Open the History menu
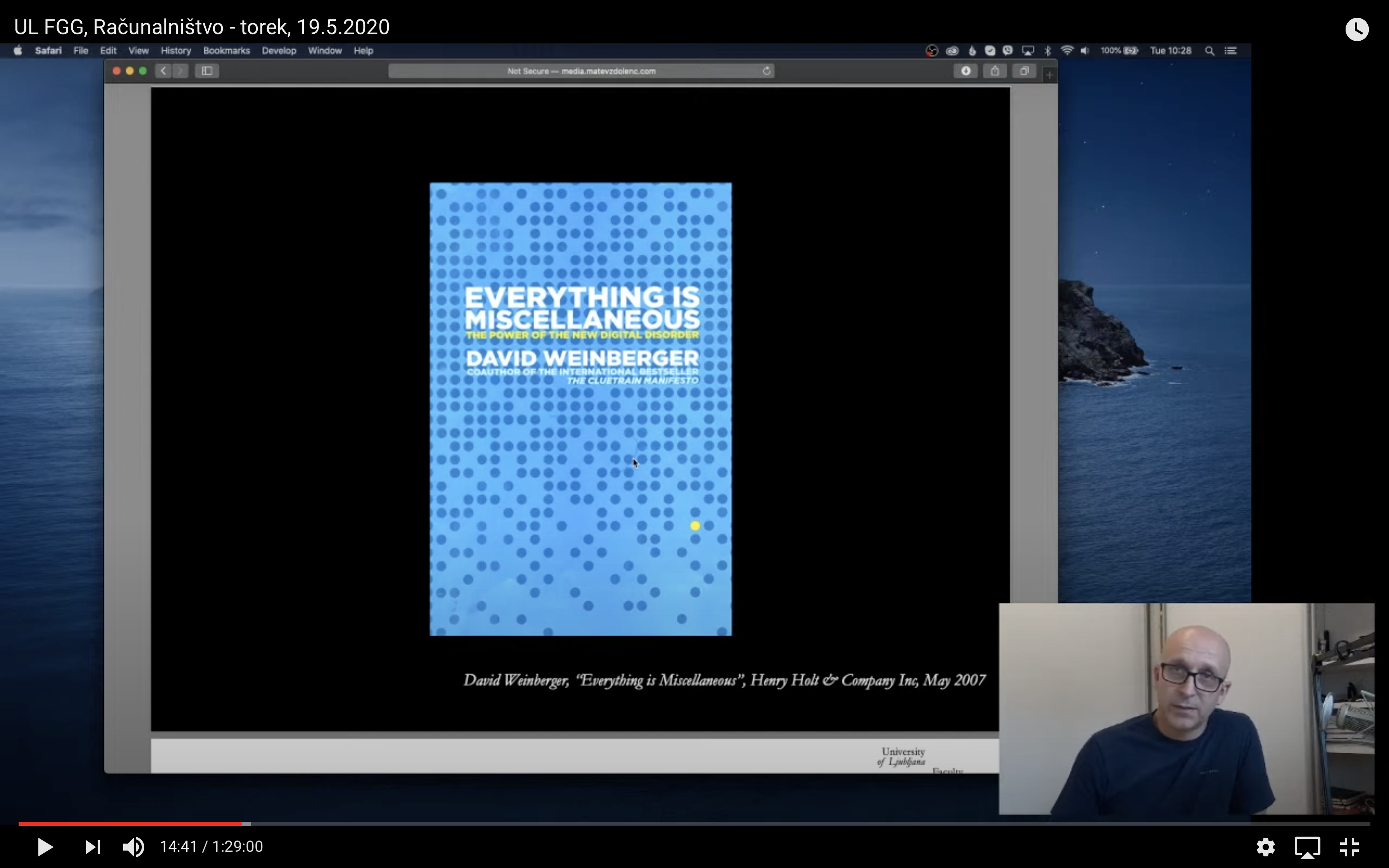This screenshot has width=1389, height=868. coord(176,50)
